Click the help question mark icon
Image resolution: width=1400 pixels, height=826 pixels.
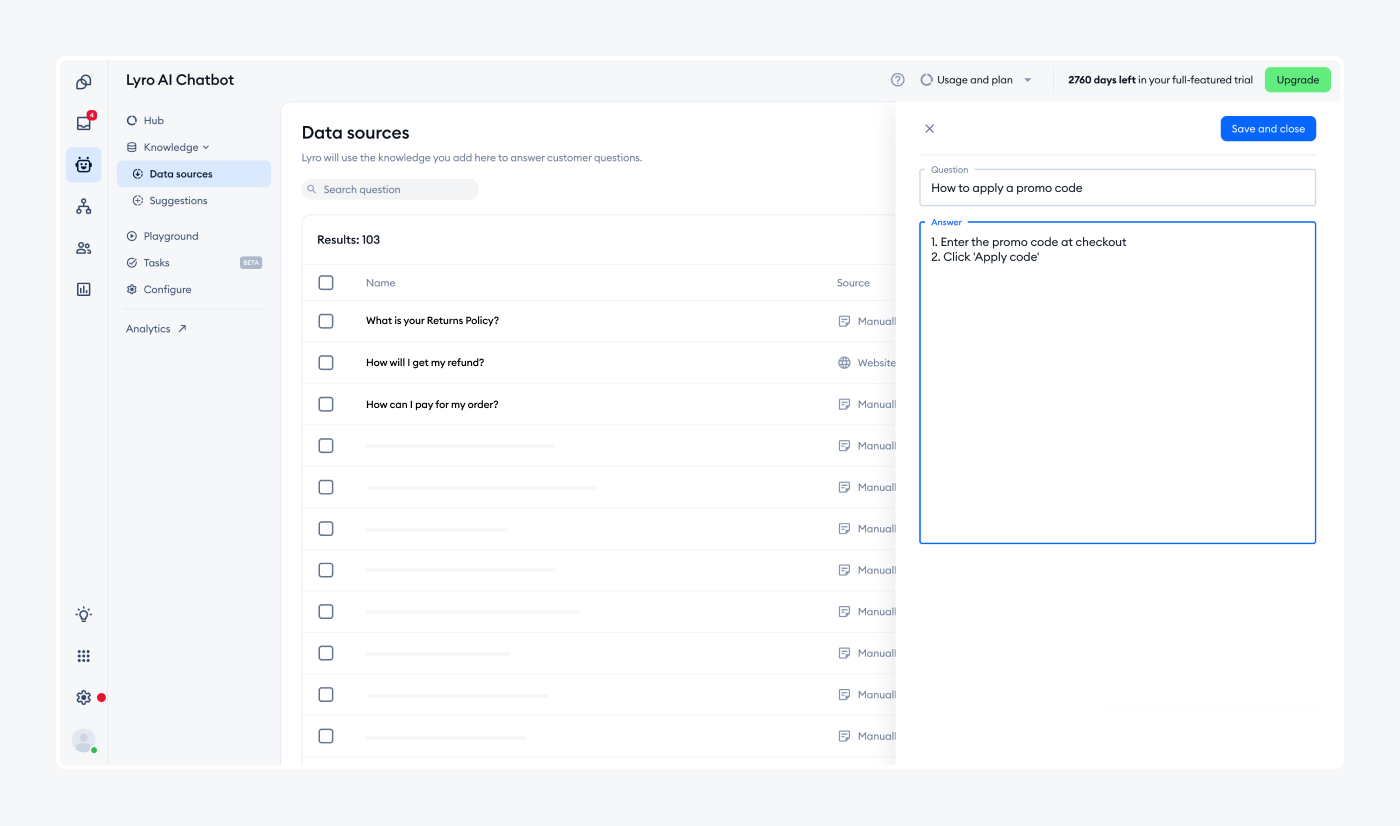pyautogui.click(x=898, y=80)
